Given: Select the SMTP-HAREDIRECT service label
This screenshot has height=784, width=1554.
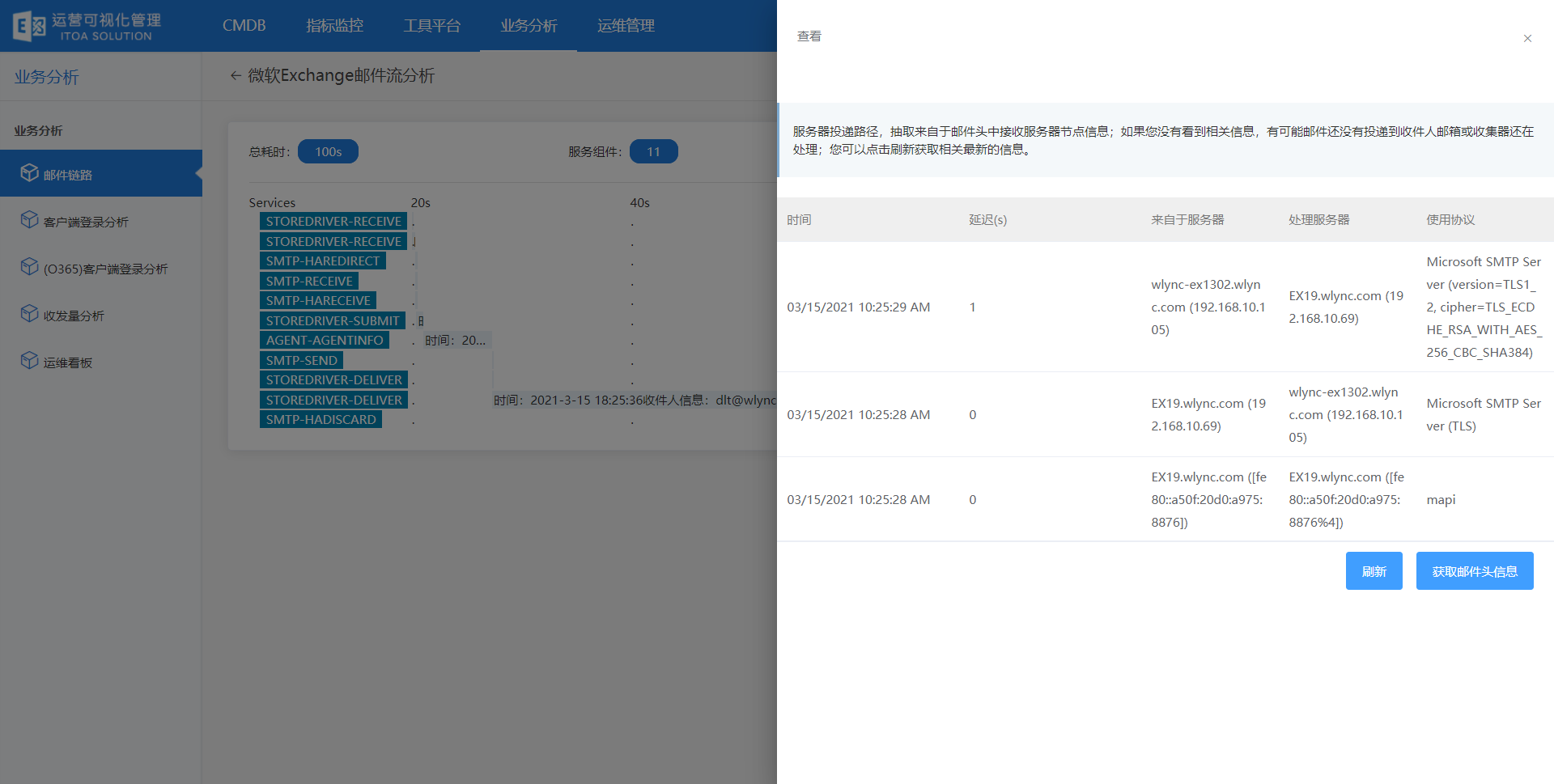Looking at the screenshot, I should (x=323, y=261).
